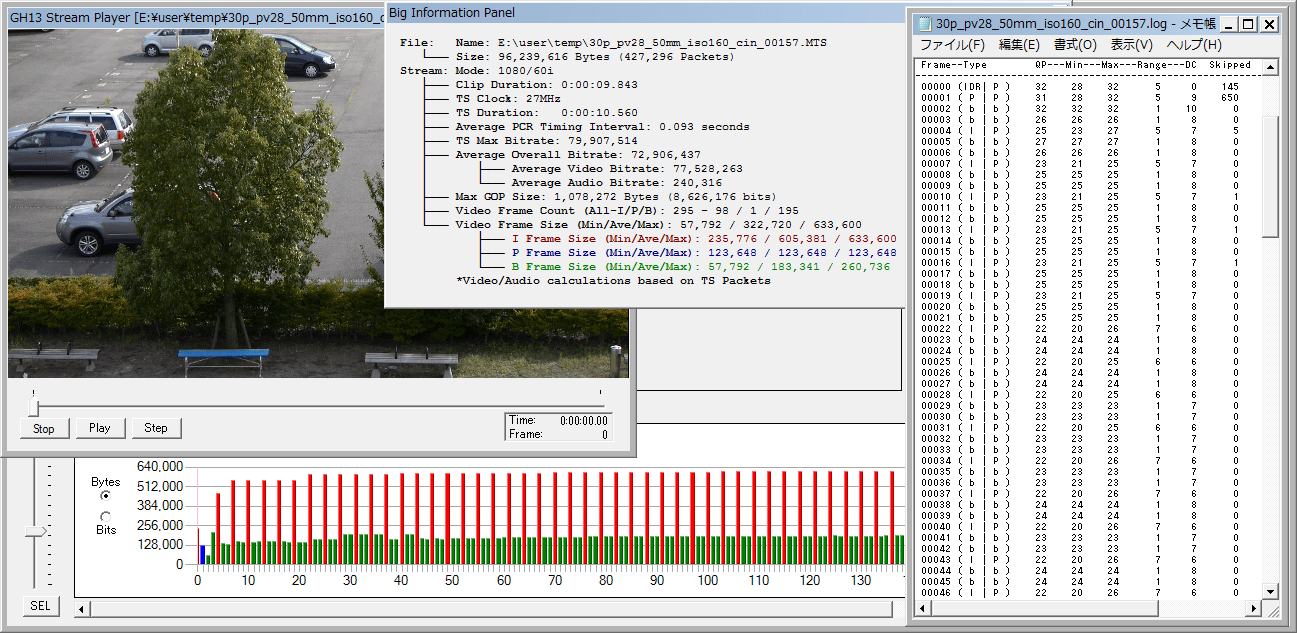Open the 書式(O) menu in Notepad
The height and width of the screenshot is (633, 1297).
click(1075, 45)
